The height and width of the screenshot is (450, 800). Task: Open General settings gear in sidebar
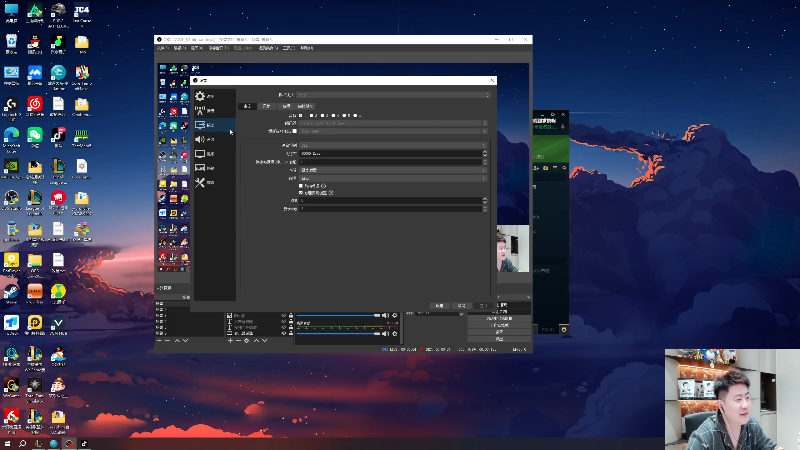200,96
